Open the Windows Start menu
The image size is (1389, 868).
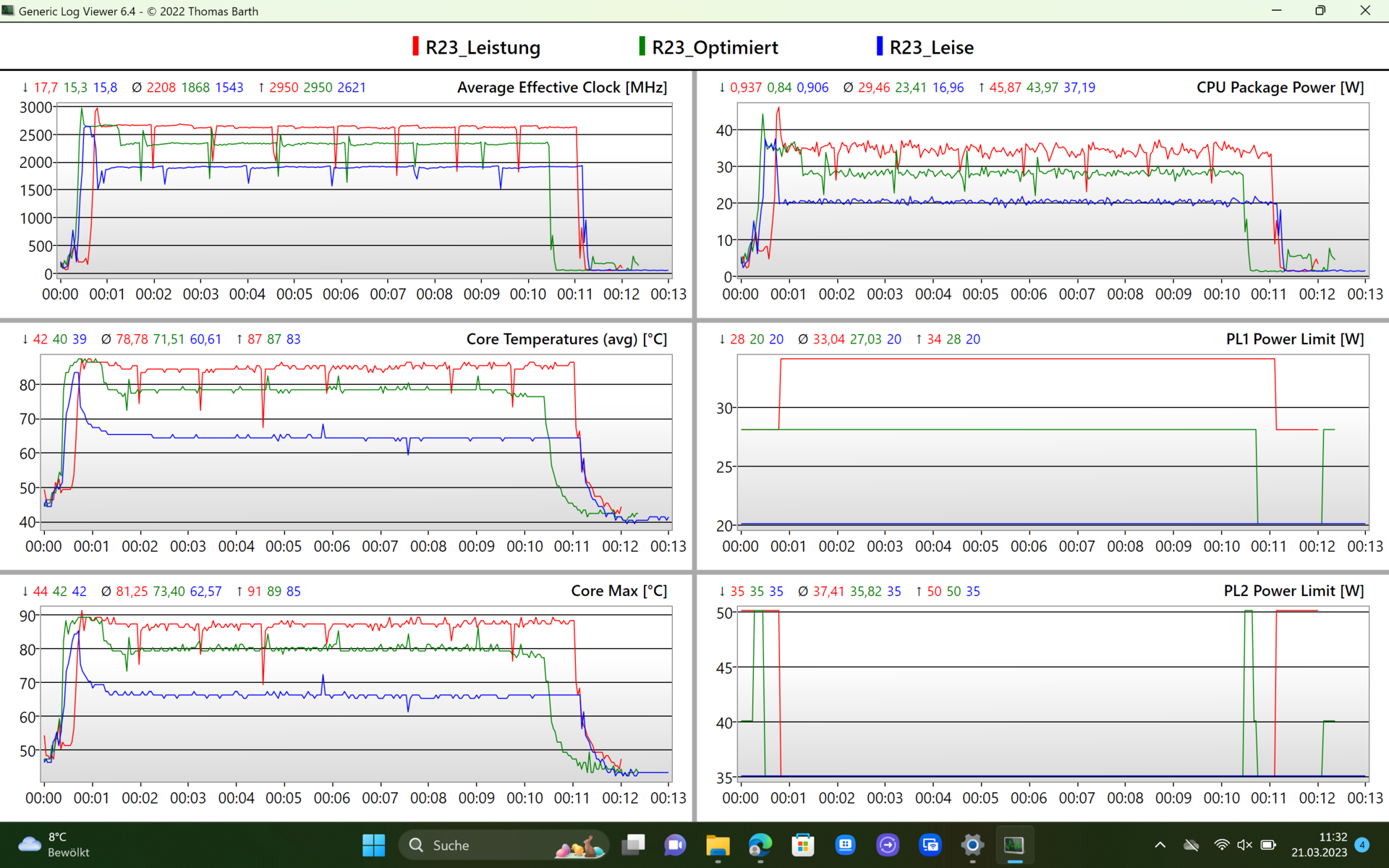(x=373, y=845)
